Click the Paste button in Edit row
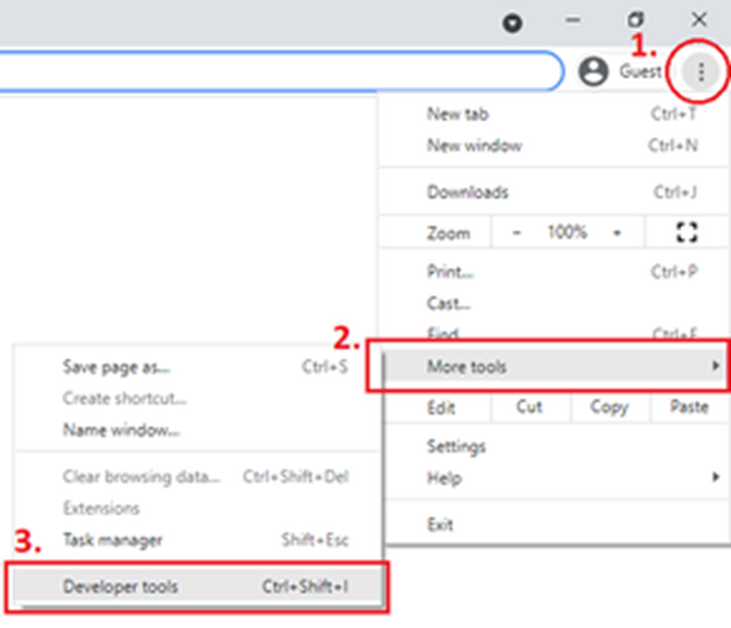731x628 pixels. pos(690,408)
